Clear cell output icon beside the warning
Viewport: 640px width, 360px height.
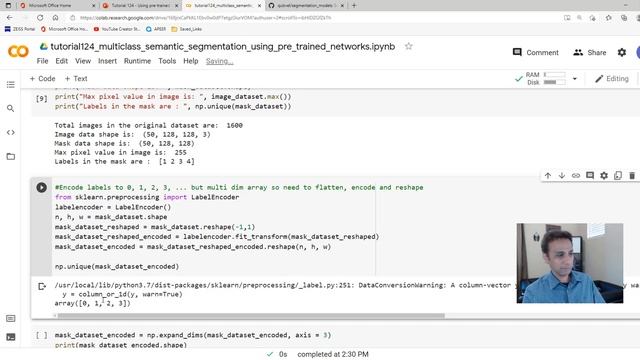click(42, 287)
